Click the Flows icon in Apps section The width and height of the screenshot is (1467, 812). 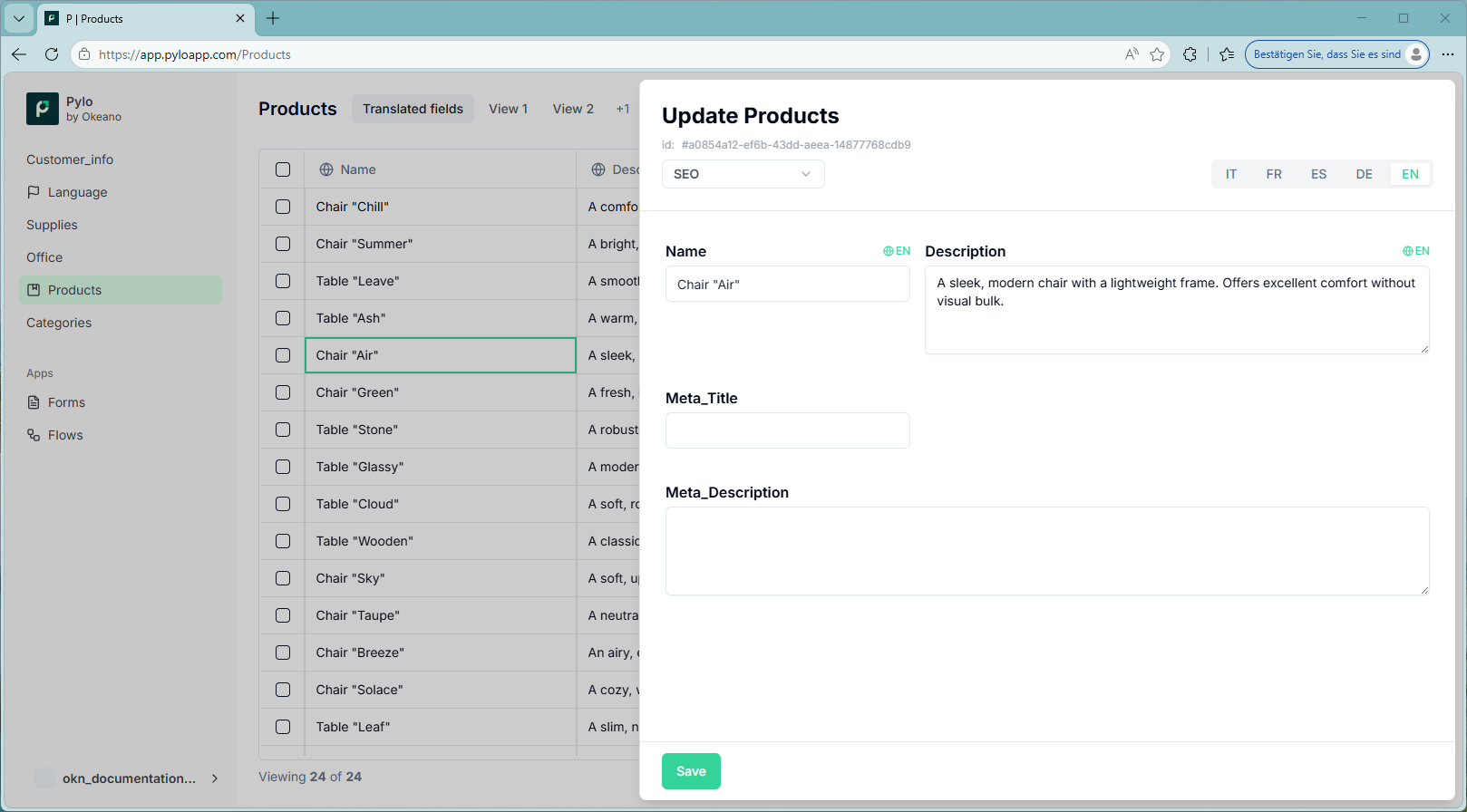[34, 435]
